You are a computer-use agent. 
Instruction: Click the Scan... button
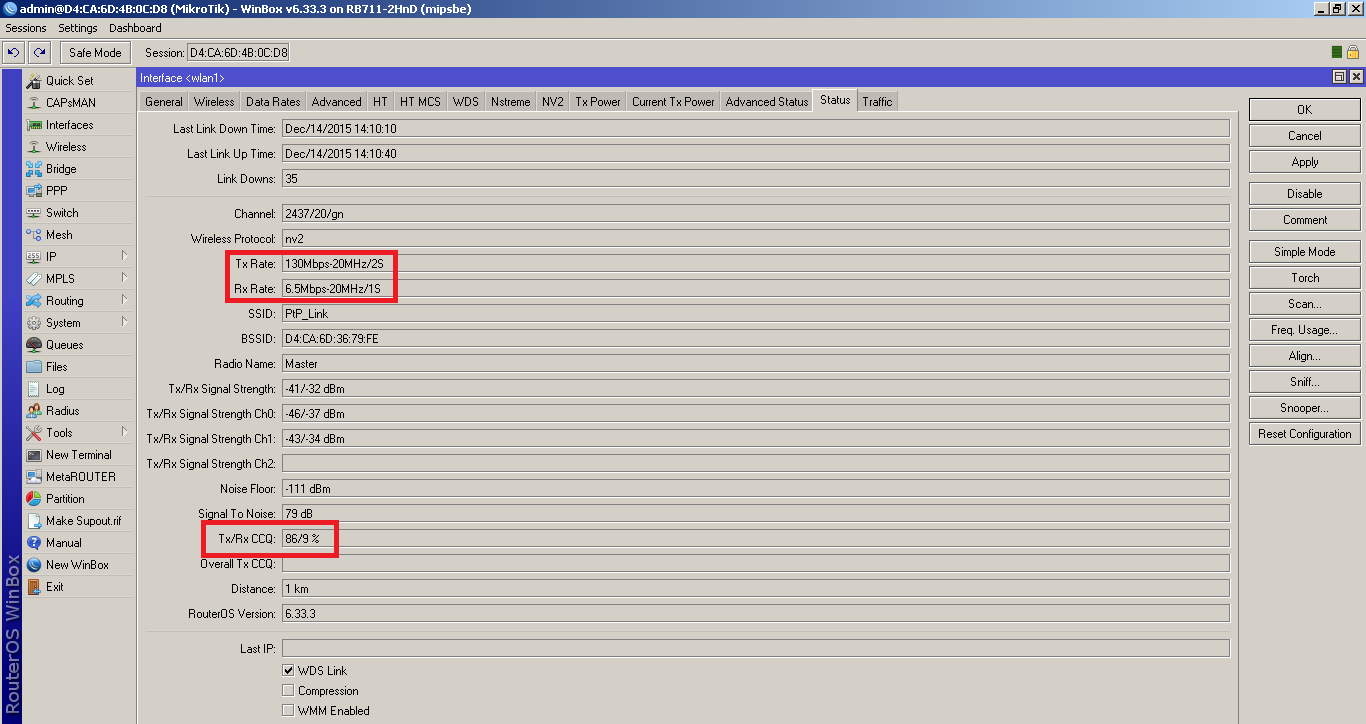coord(1304,304)
